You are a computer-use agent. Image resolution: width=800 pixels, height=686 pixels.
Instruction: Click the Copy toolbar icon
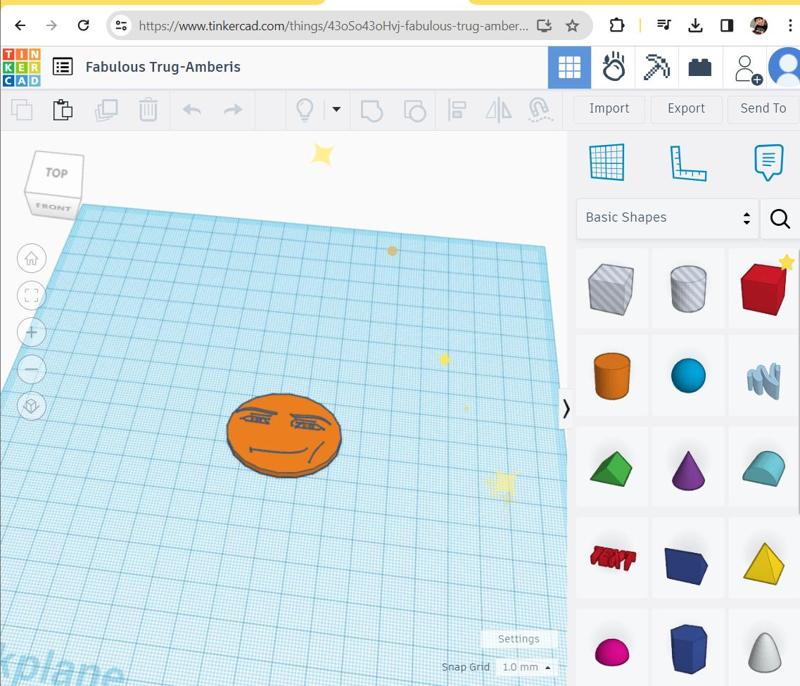(x=21, y=110)
